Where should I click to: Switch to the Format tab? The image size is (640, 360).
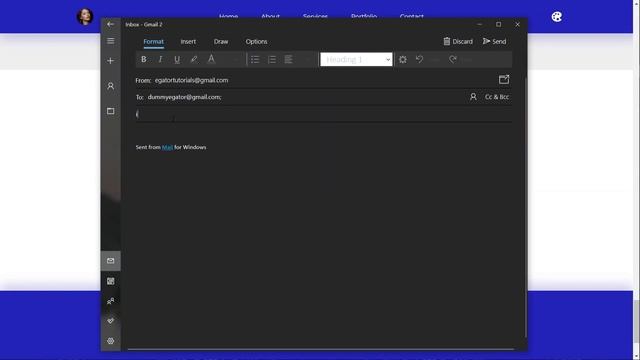point(153,42)
